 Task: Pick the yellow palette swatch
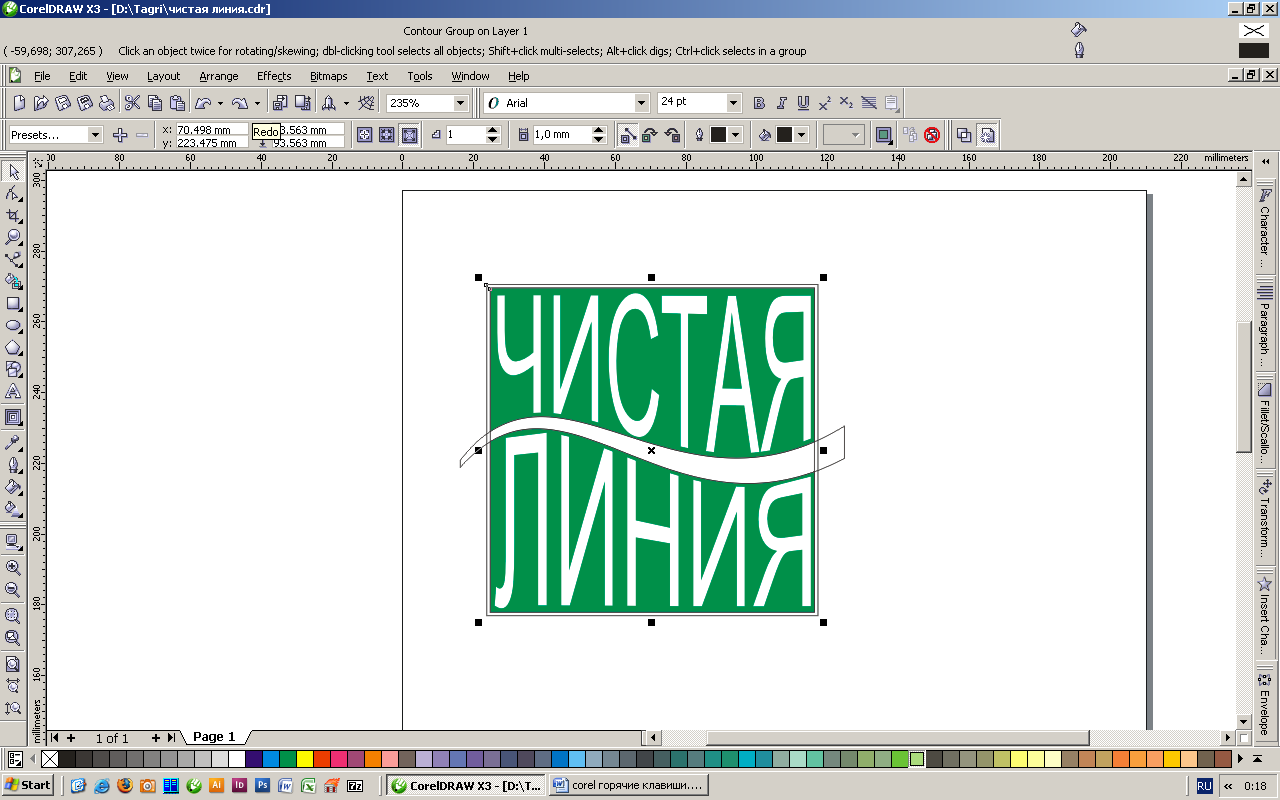coord(305,759)
